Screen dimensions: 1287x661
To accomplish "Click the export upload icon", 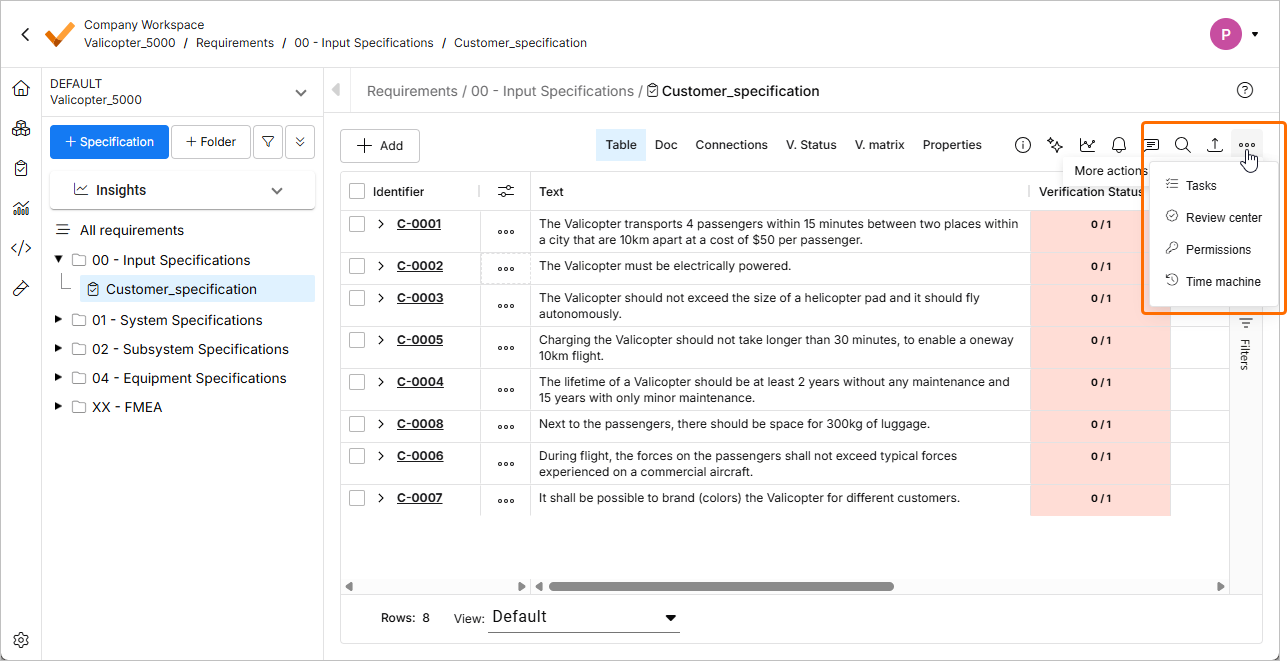I will pos(1214,145).
